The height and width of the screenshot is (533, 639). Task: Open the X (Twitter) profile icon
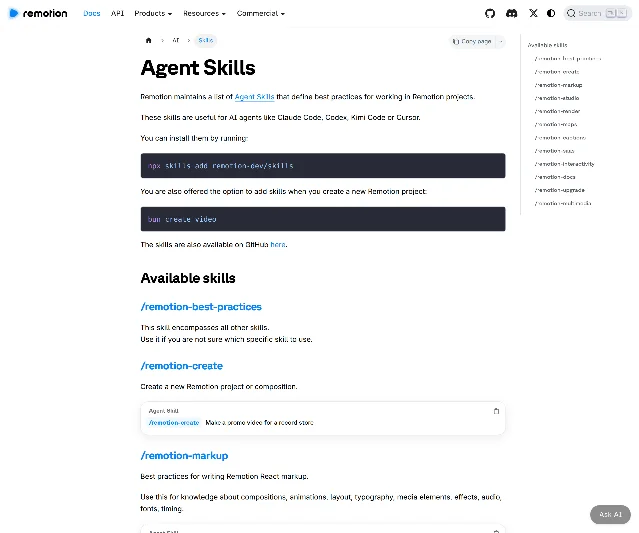tap(533, 13)
